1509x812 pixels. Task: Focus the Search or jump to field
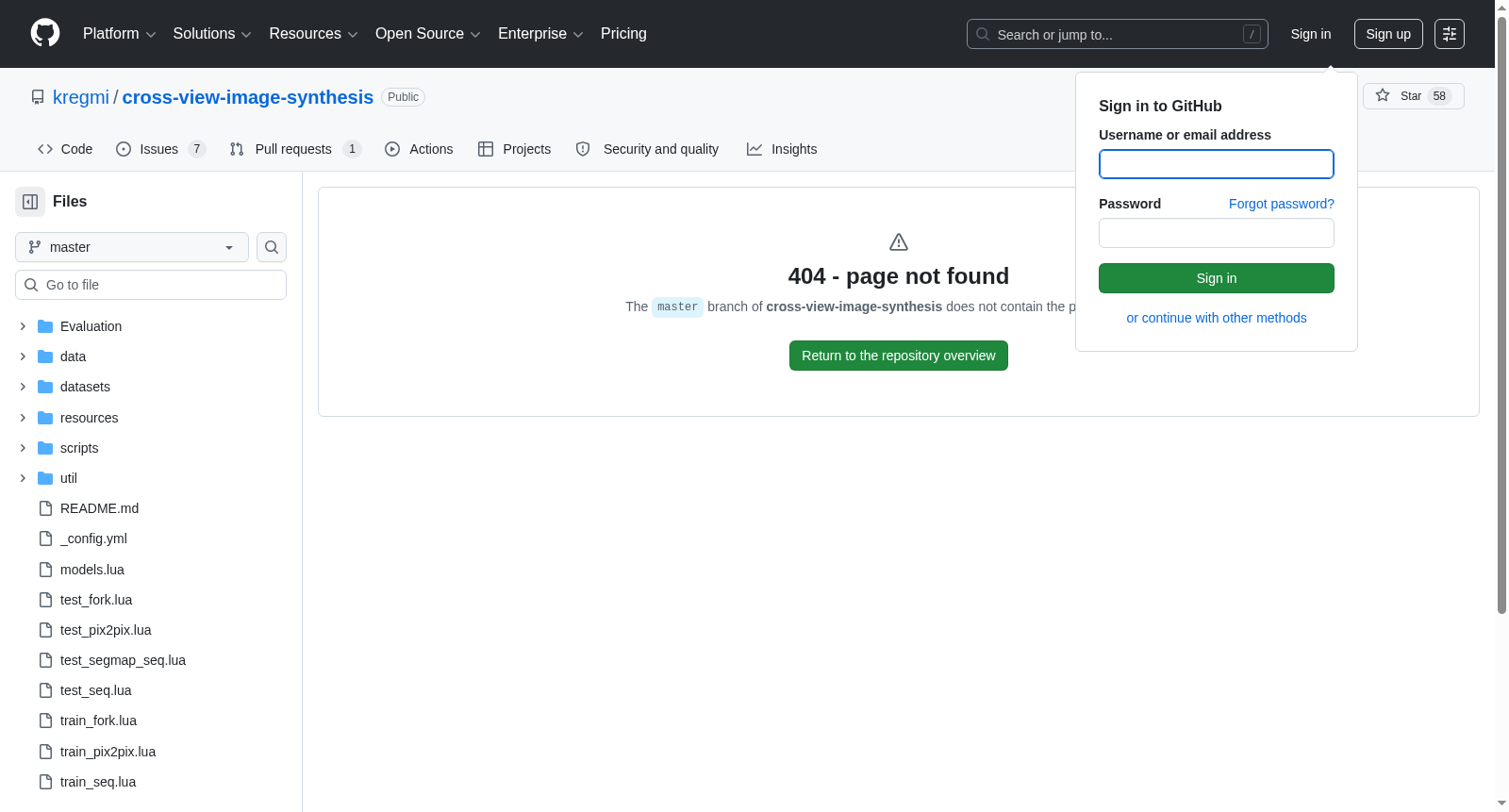[x=1118, y=34]
